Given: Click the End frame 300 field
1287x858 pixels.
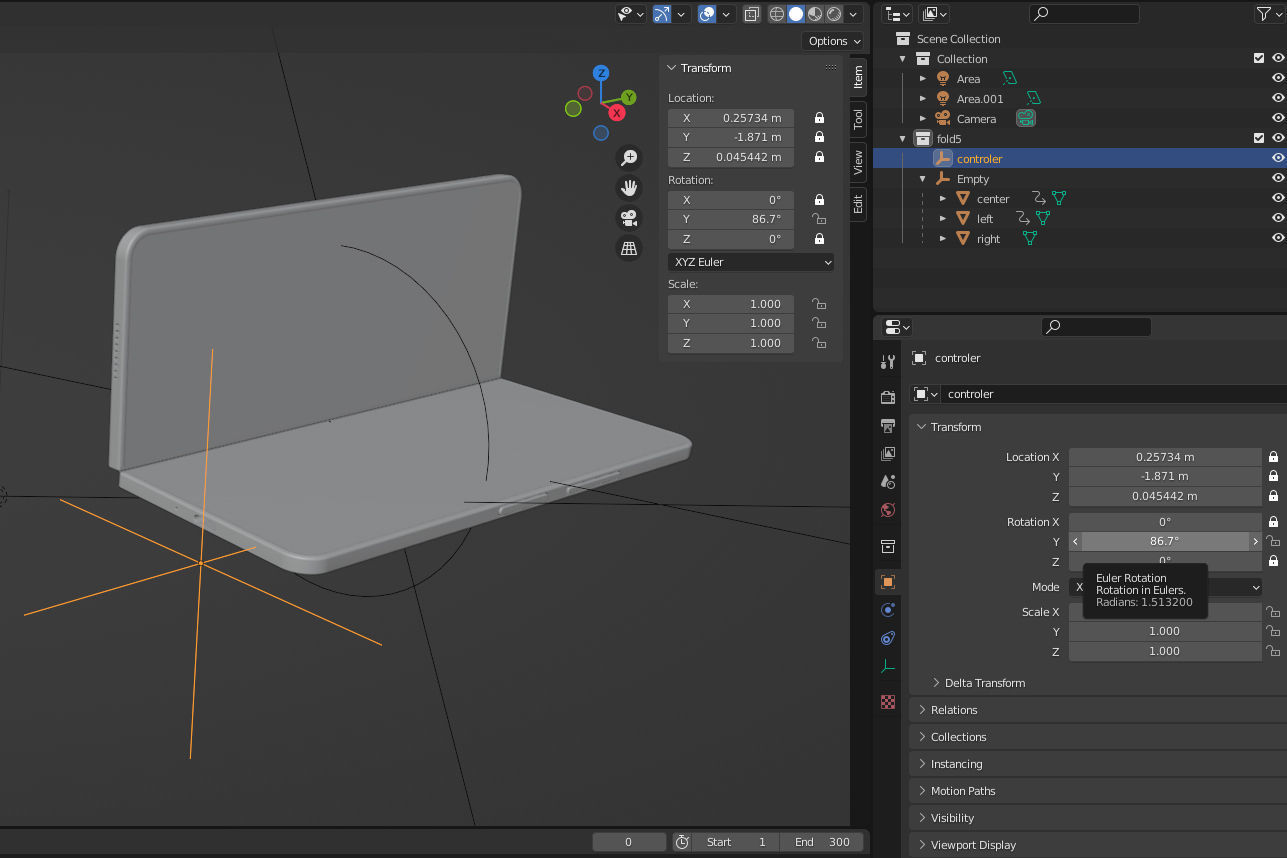Looking at the screenshot, I should point(823,842).
